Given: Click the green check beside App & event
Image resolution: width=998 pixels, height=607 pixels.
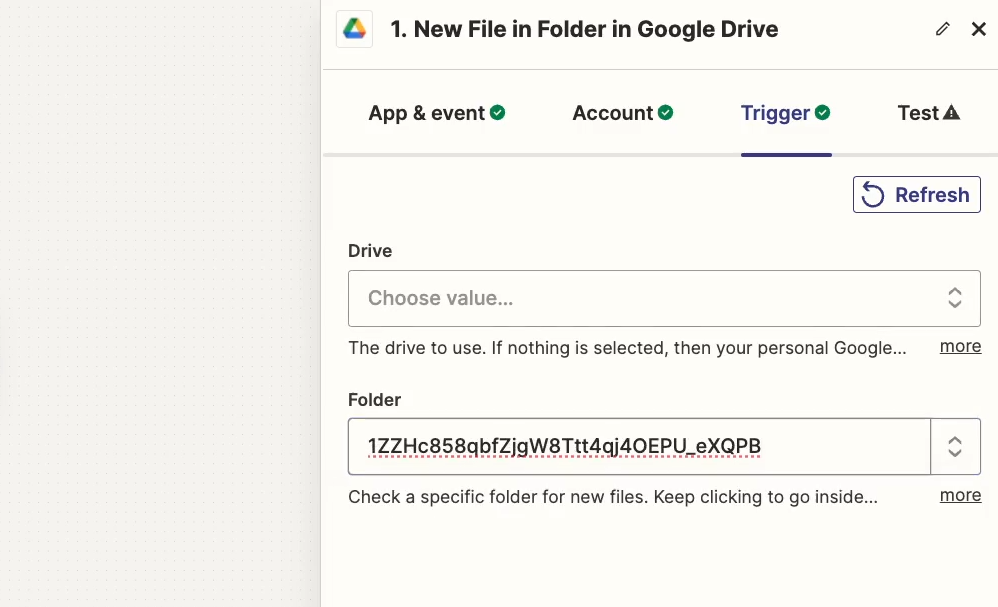Looking at the screenshot, I should 498,113.
